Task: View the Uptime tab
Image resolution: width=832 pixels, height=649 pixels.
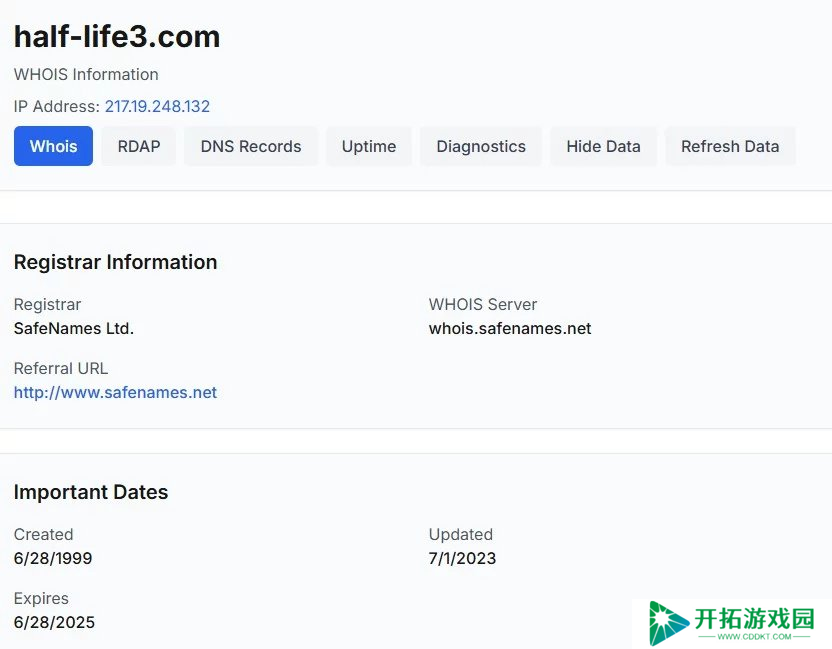Action: 369,146
